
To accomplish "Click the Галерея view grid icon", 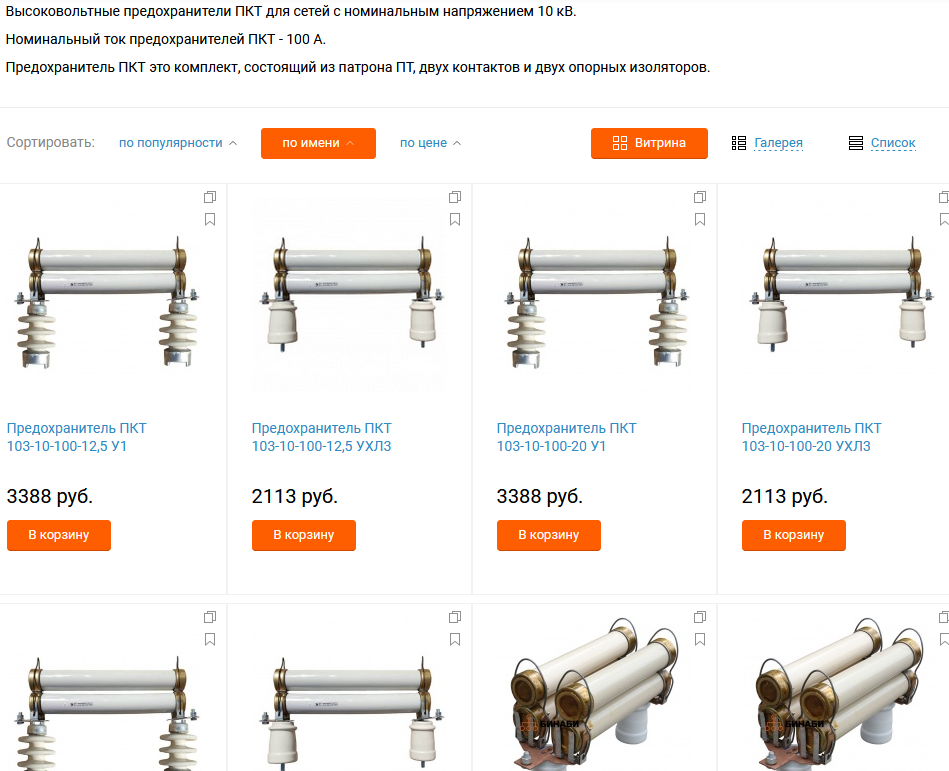I will [738, 143].
